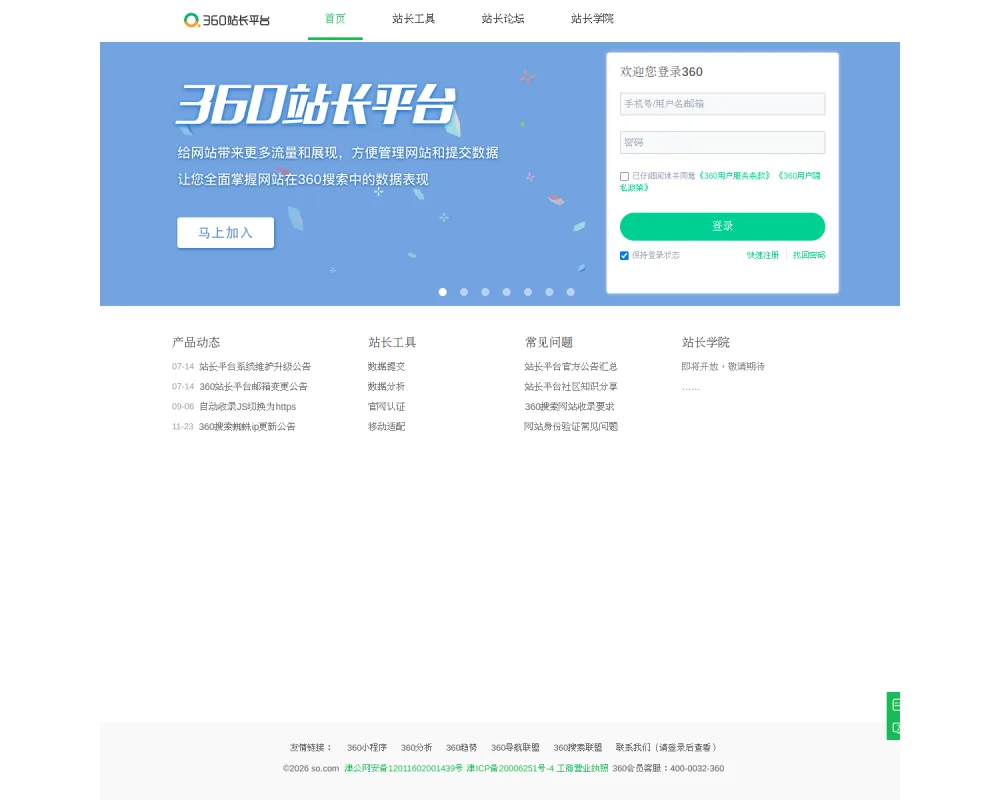Click the green 登录 button

pyautogui.click(x=722, y=226)
